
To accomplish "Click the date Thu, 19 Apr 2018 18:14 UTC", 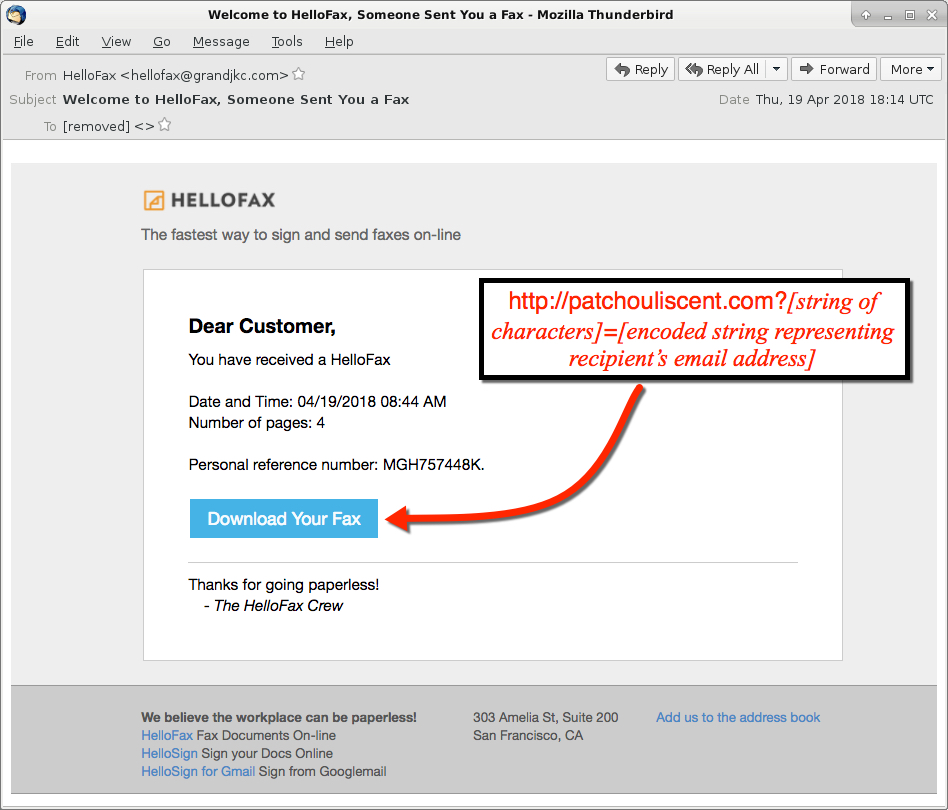I will 845,99.
